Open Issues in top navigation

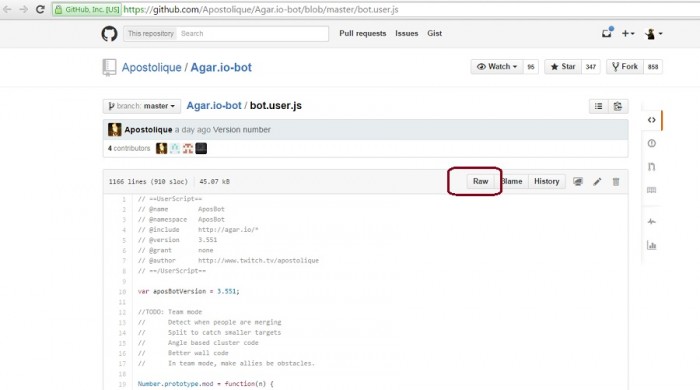(x=406, y=33)
